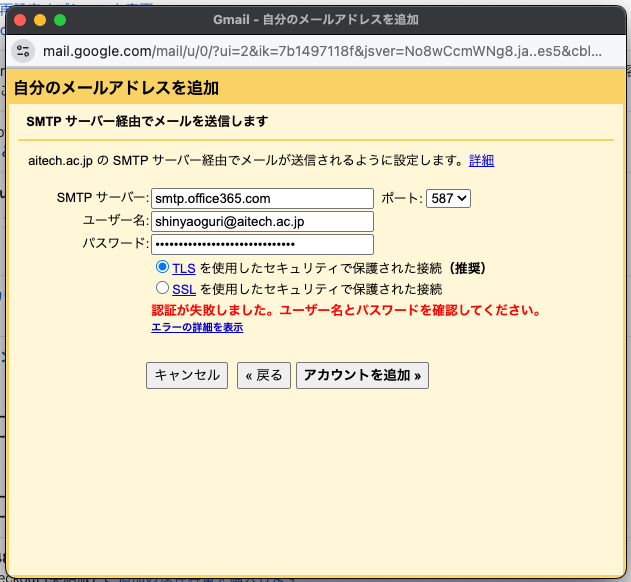The width and height of the screenshot is (631, 582).
Task: Minimize the window with the yellow button
Action: pos(40,20)
